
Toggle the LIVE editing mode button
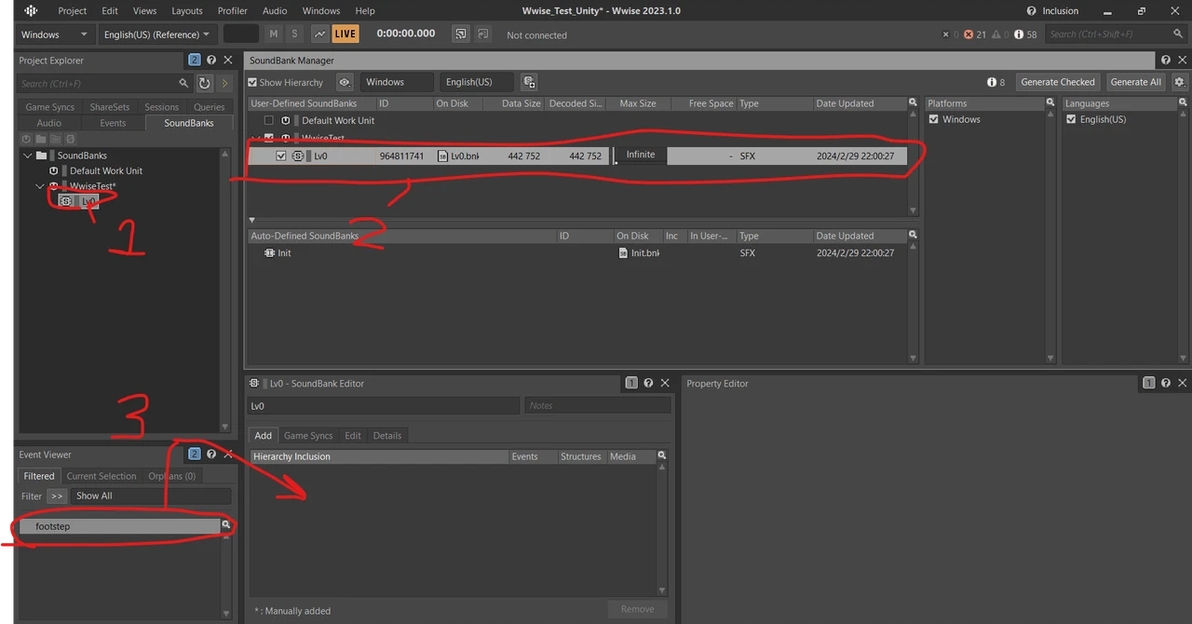click(345, 34)
